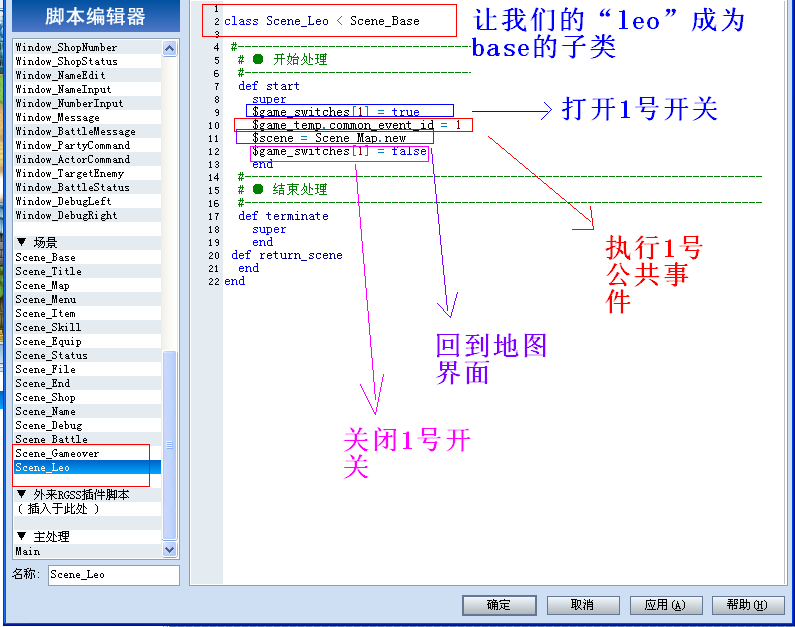
Task: Click the 名称 name input field
Action: click(114, 575)
